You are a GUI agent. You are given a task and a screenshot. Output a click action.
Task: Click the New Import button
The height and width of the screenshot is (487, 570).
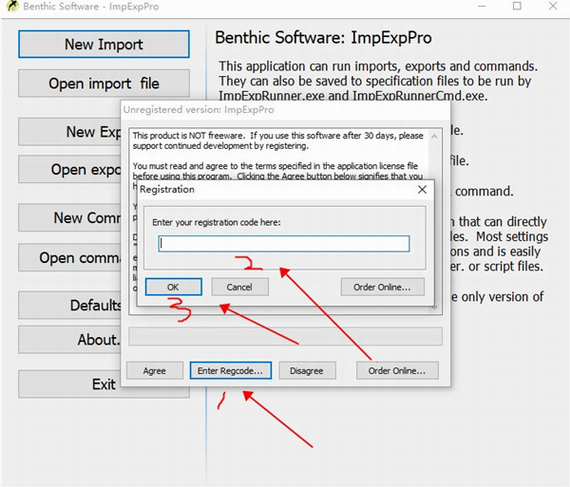click(x=104, y=44)
